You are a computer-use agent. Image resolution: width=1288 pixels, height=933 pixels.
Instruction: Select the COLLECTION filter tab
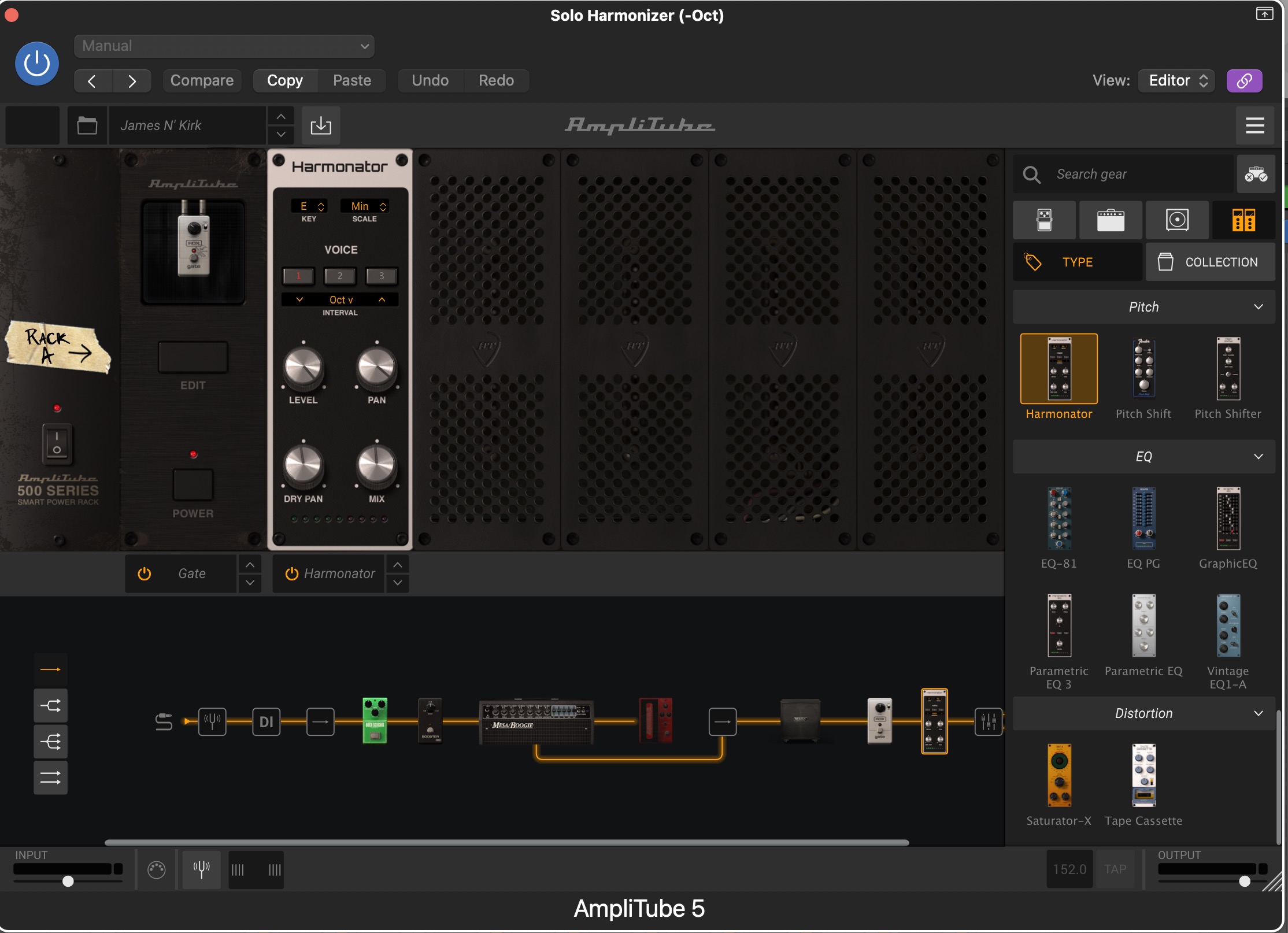(x=1210, y=262)
